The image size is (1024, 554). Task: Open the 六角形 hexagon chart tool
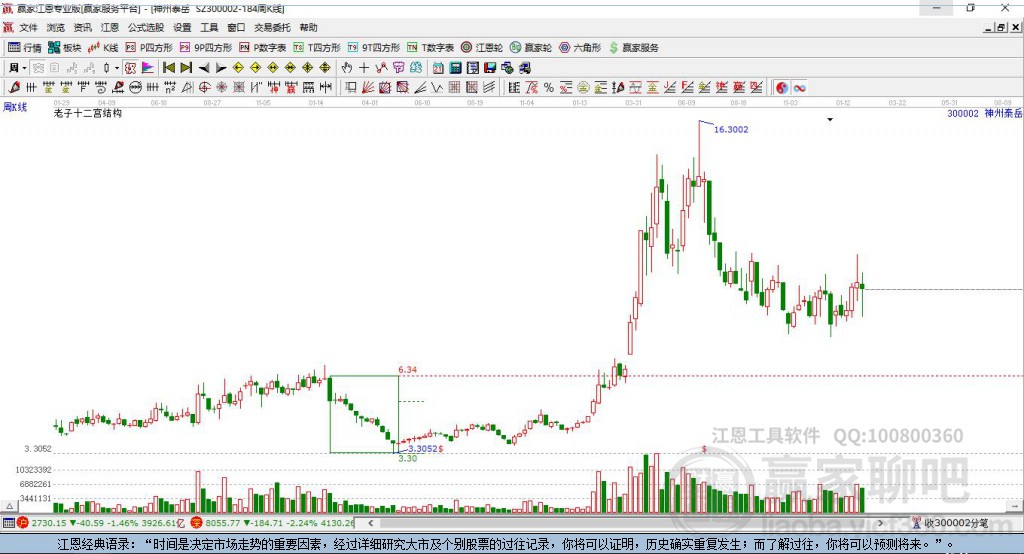(x=580, y=48)
